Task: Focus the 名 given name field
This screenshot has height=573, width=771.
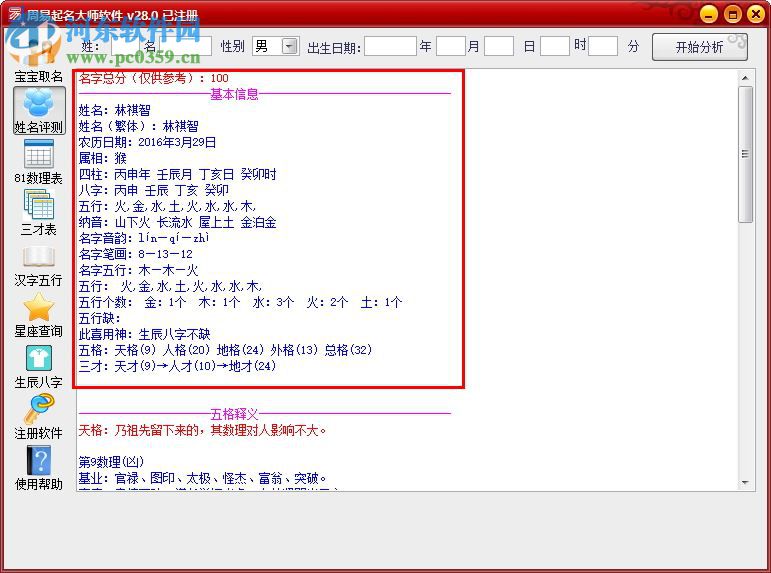Action: (x=185, y=46)
